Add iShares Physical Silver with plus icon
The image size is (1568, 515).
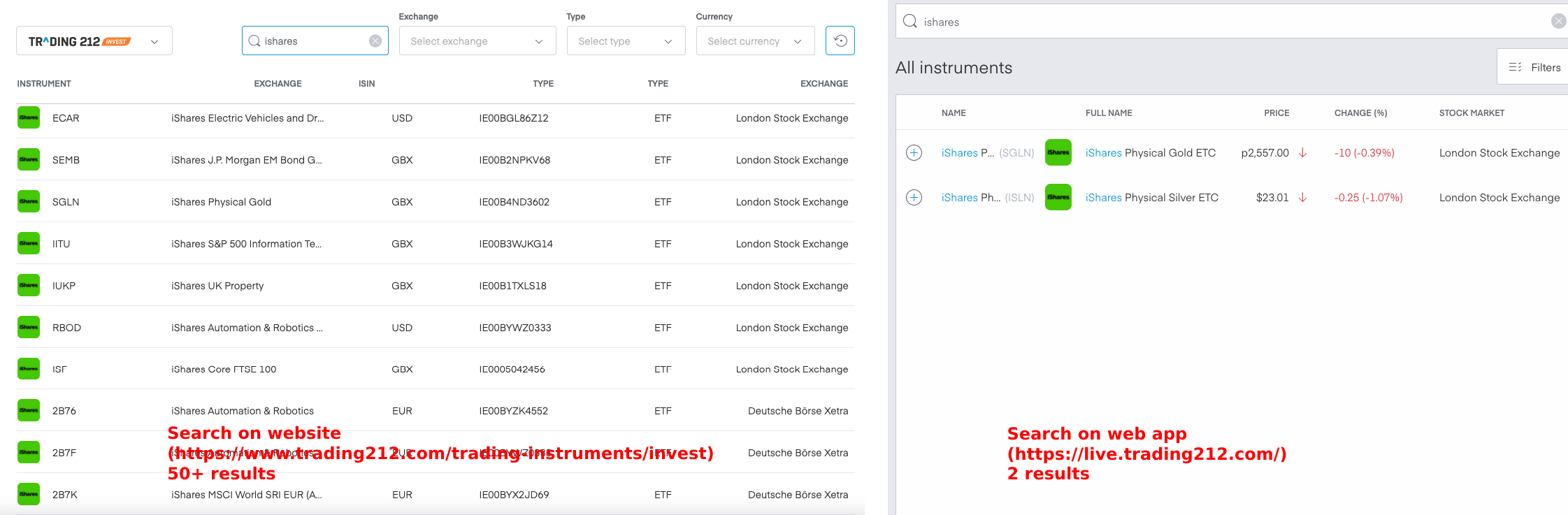point(914,197)
